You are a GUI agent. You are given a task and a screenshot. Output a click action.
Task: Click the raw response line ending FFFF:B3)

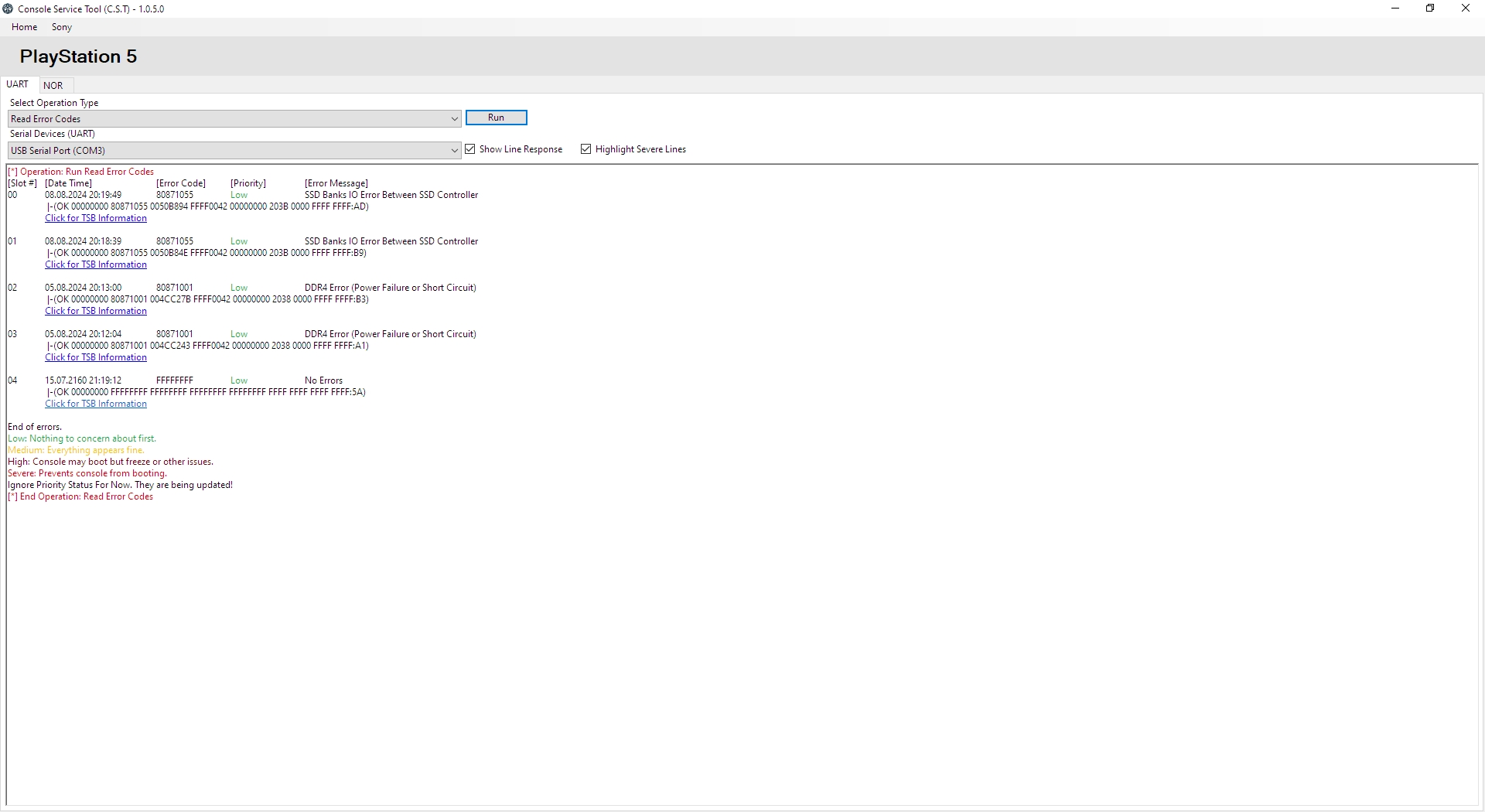click(x=207, y=299)
